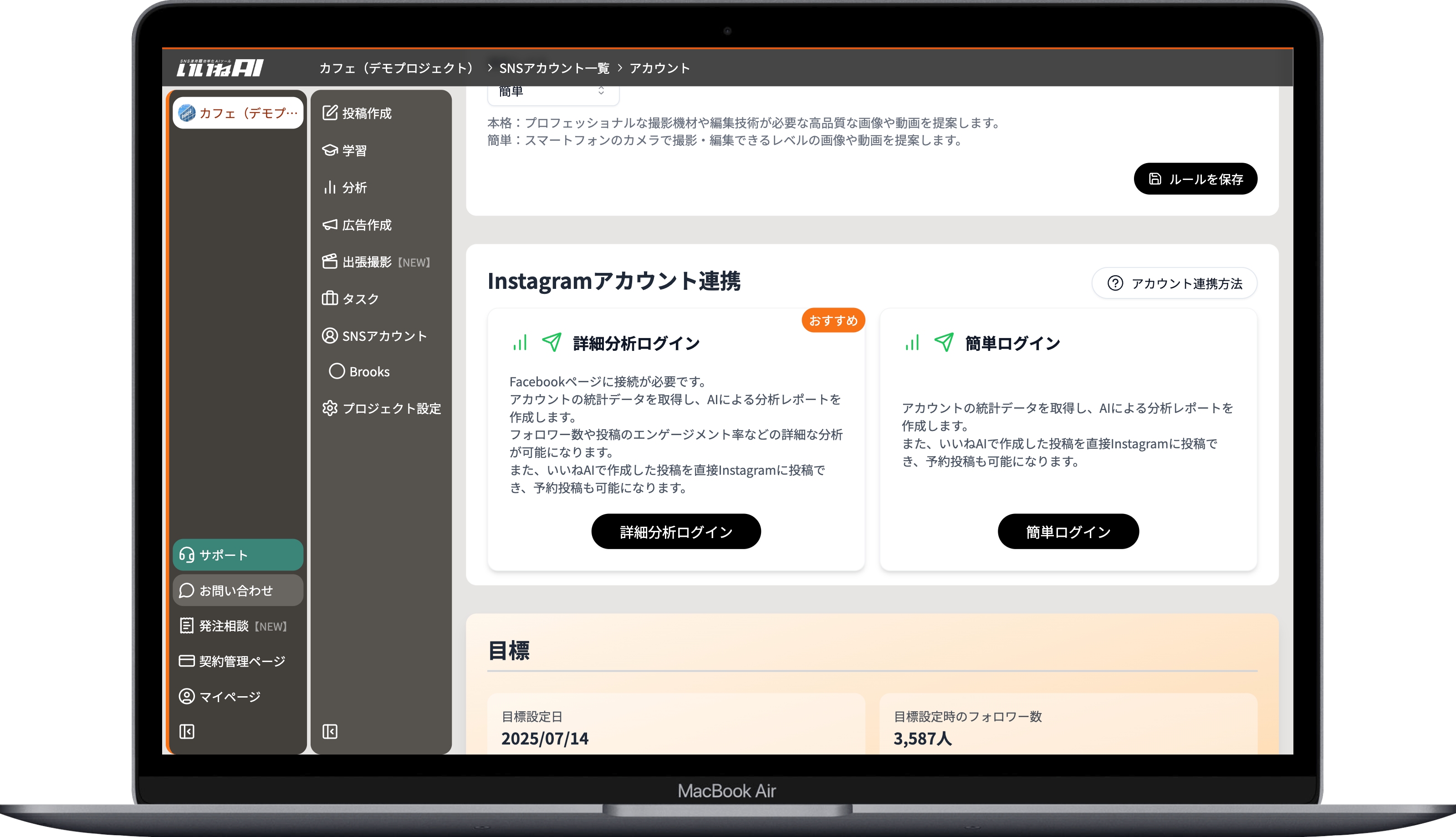
Task: Click the headset icon in サポート
Action: pyautogui.click(x=187, y=555)
